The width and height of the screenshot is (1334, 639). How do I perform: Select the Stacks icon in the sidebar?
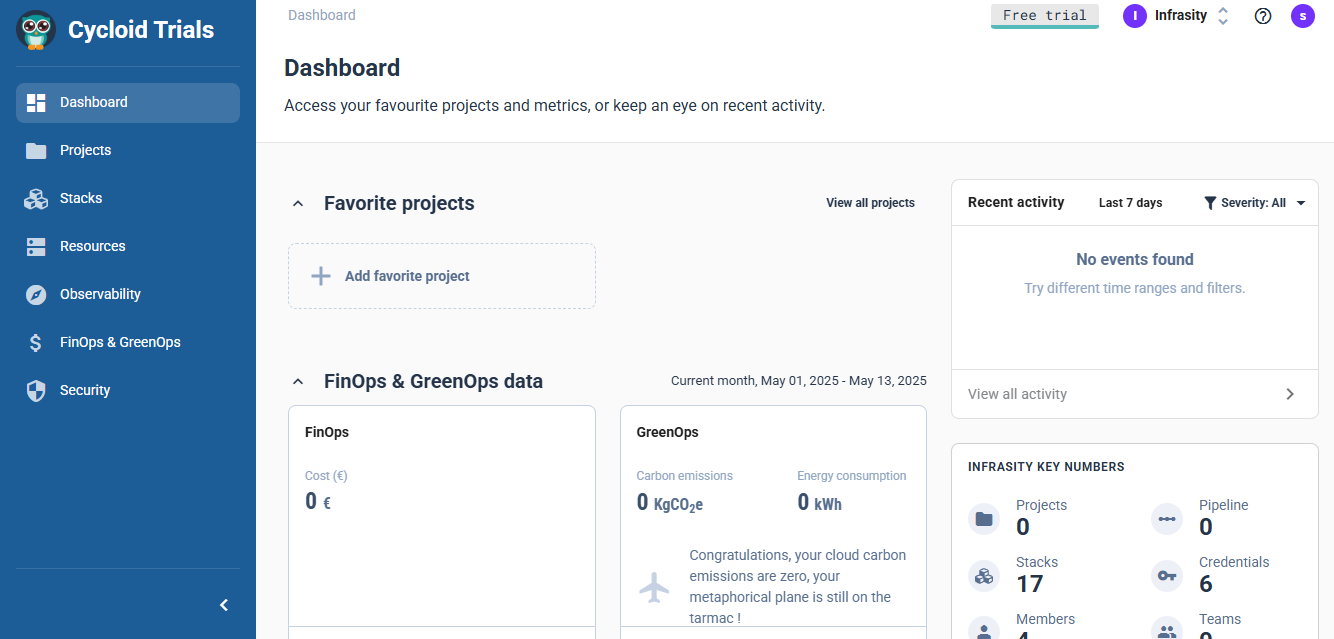pyautogui.click(x=36, y=198)
